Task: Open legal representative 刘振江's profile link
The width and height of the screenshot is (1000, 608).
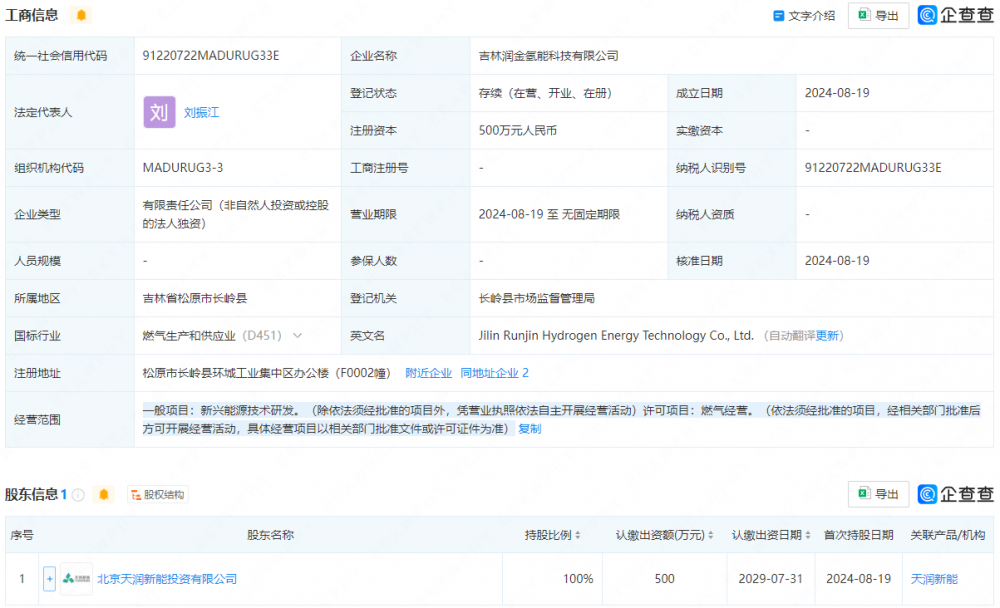Action: click(202, 112)
